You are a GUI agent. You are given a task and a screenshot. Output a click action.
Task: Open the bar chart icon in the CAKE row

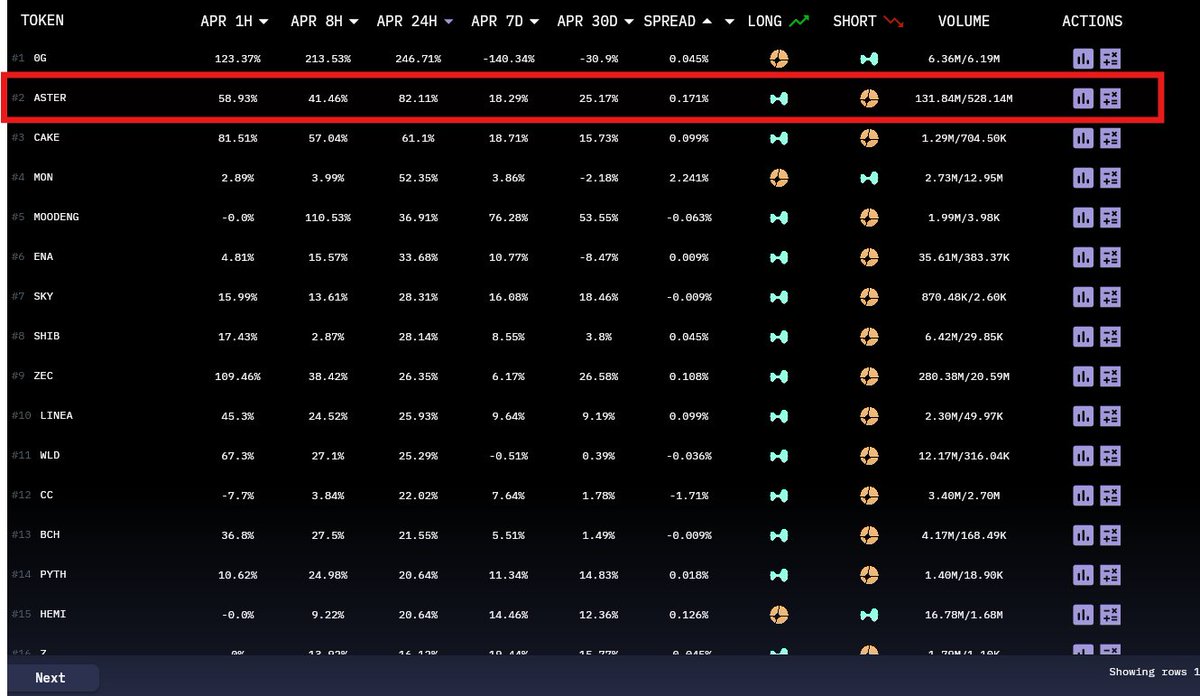pos(1083,138)
